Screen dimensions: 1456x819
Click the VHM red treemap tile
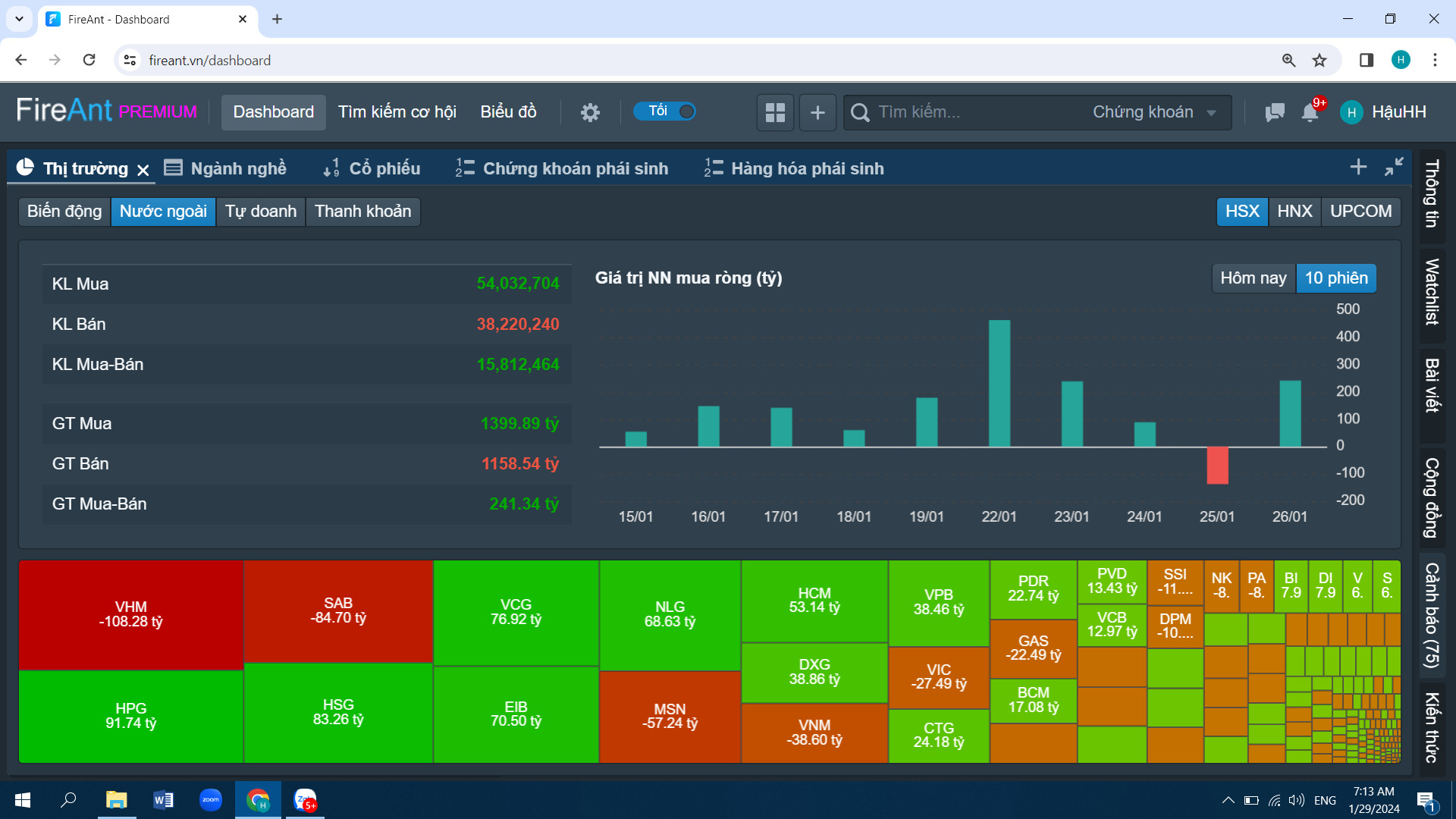(x=130, y=614)
